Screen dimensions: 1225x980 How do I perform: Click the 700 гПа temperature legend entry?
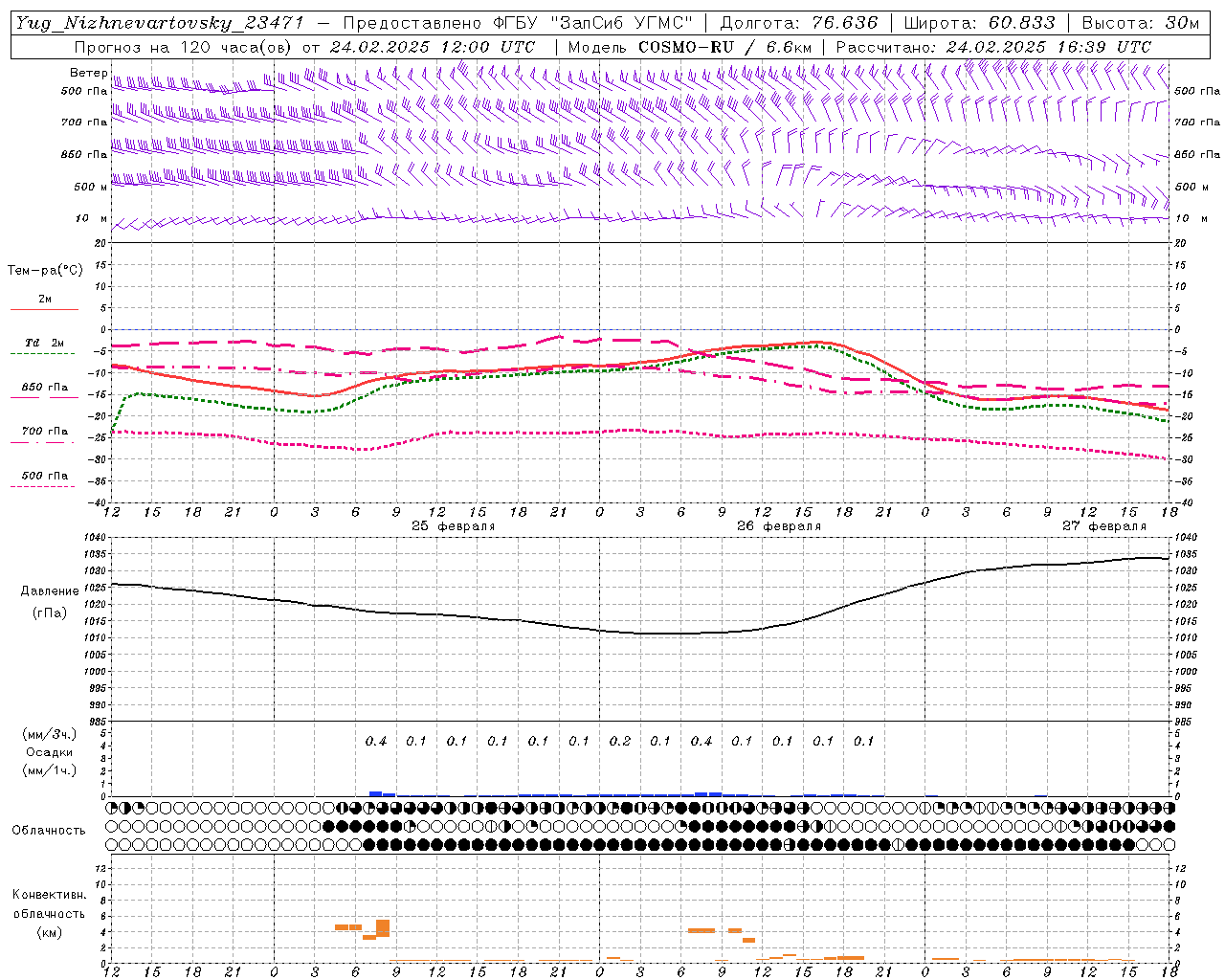point(45,432)
